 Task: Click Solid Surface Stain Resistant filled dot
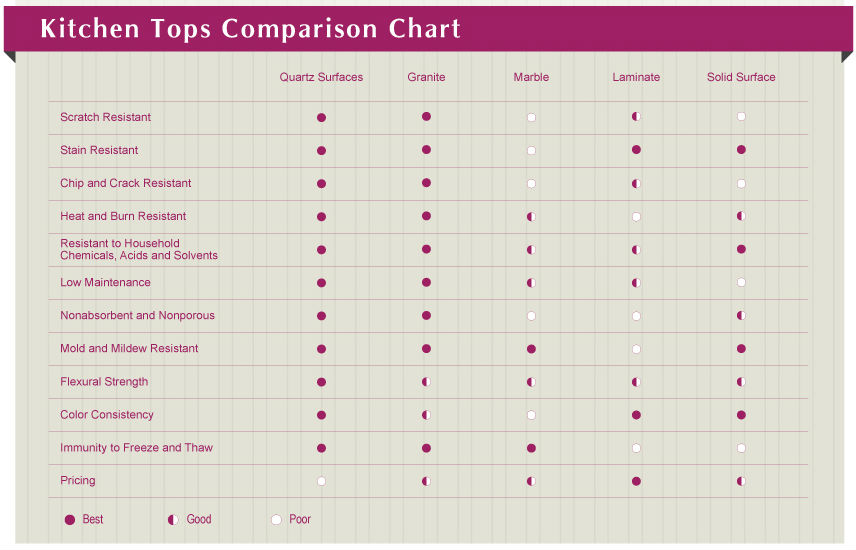point(741,150)
